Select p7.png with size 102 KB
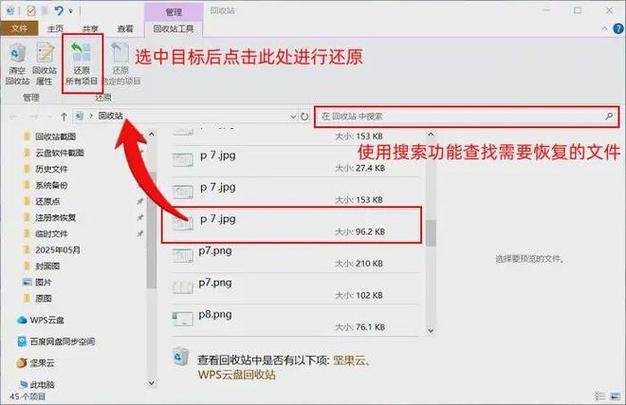Viewport: 626px width, 405px height. (x=295, y=288)
